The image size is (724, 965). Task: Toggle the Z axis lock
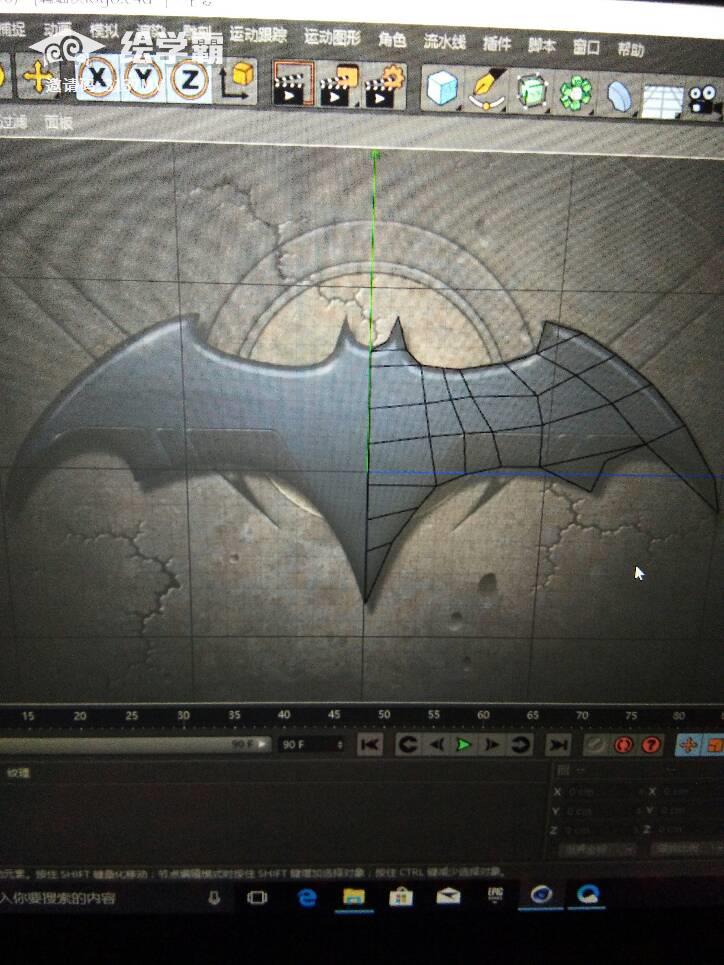point(190,81)
